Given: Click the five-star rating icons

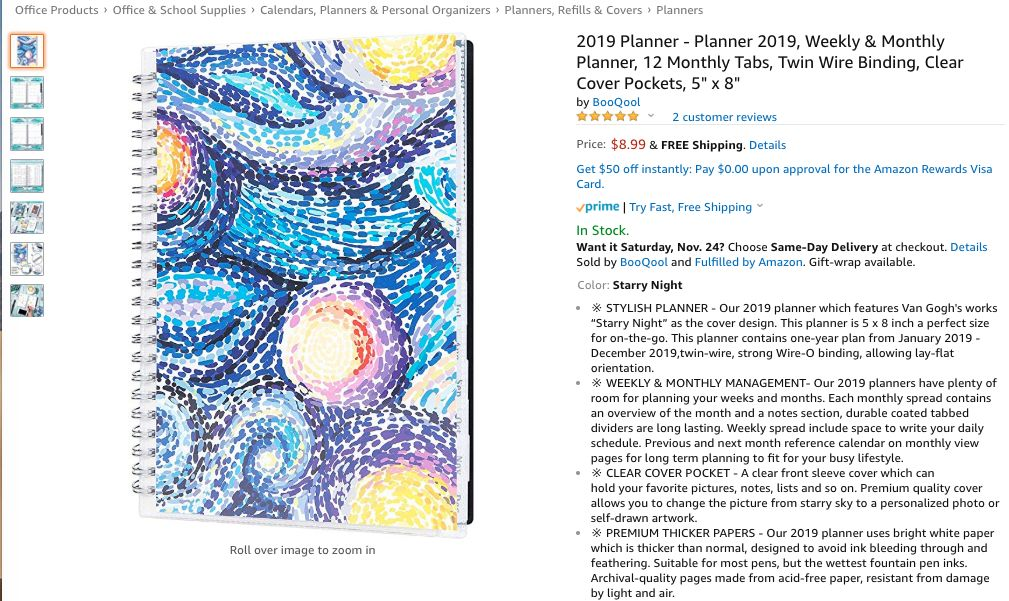Looking at the screenshot, I should point(607,116).
